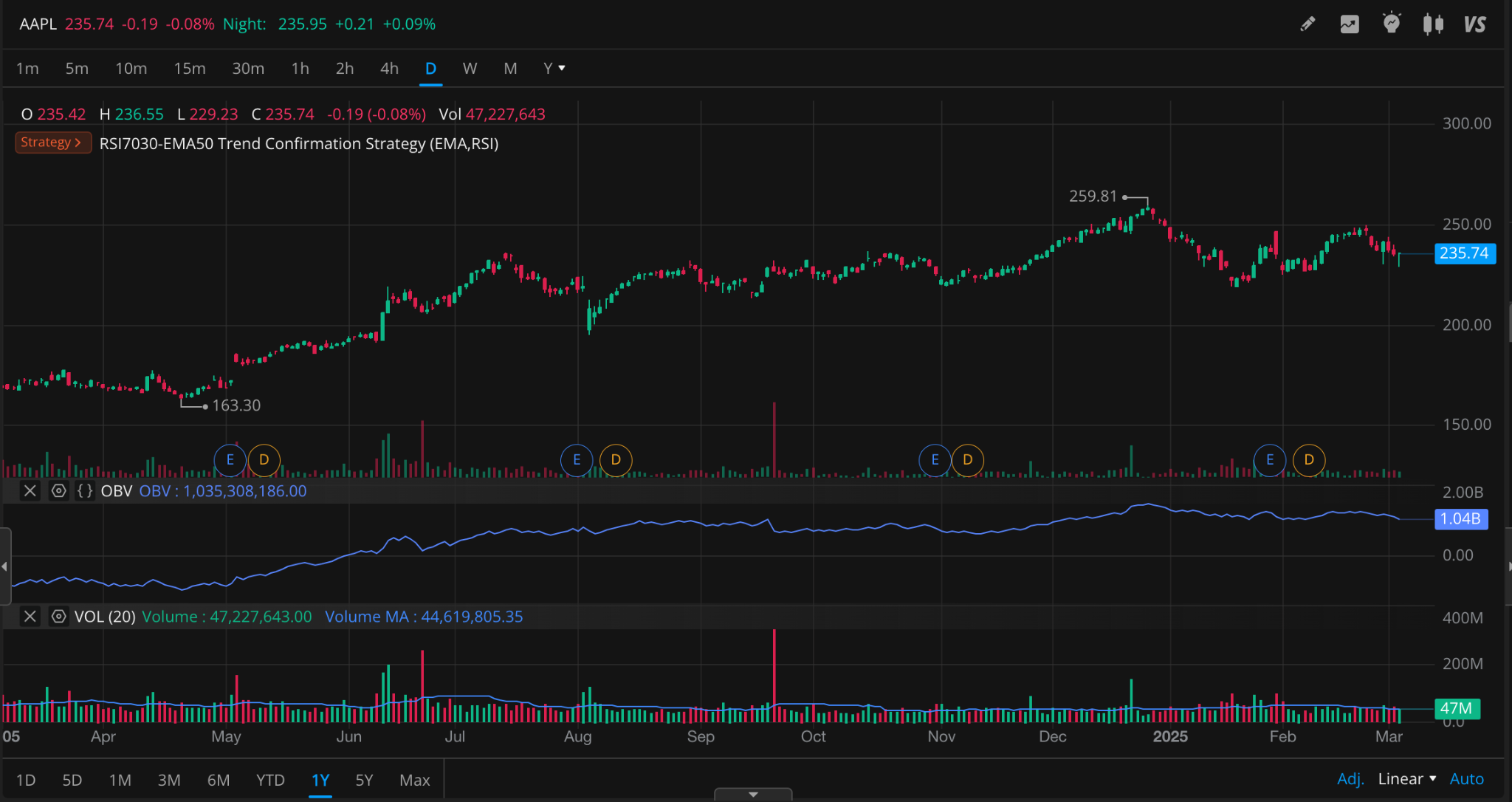
Task: Click the lightbulb strategy ideas icon
Action: click(1392, 24)
